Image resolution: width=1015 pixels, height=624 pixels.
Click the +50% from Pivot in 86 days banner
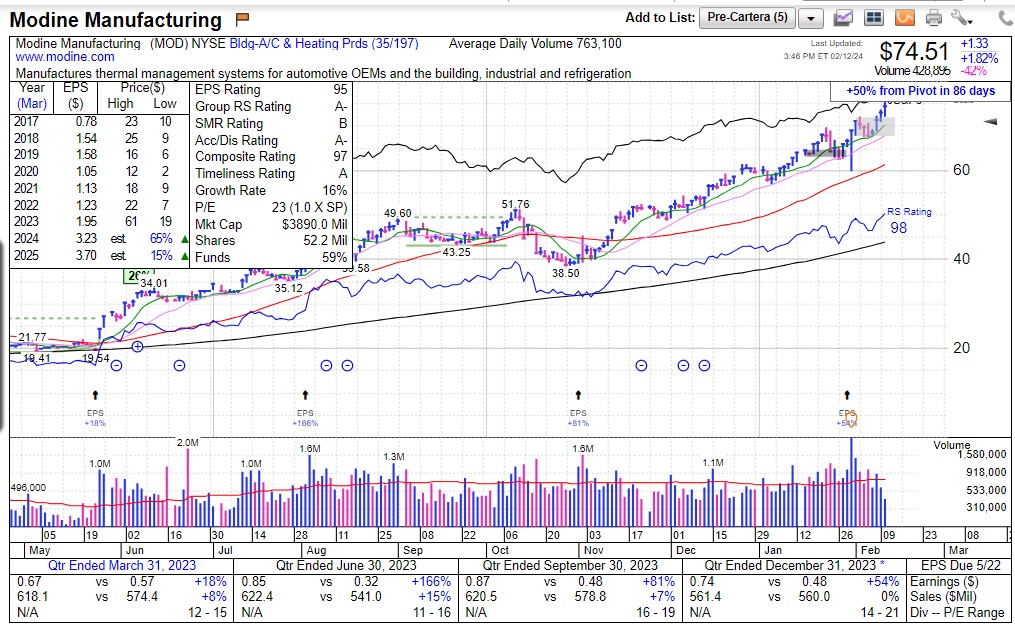tap(920, 91)
